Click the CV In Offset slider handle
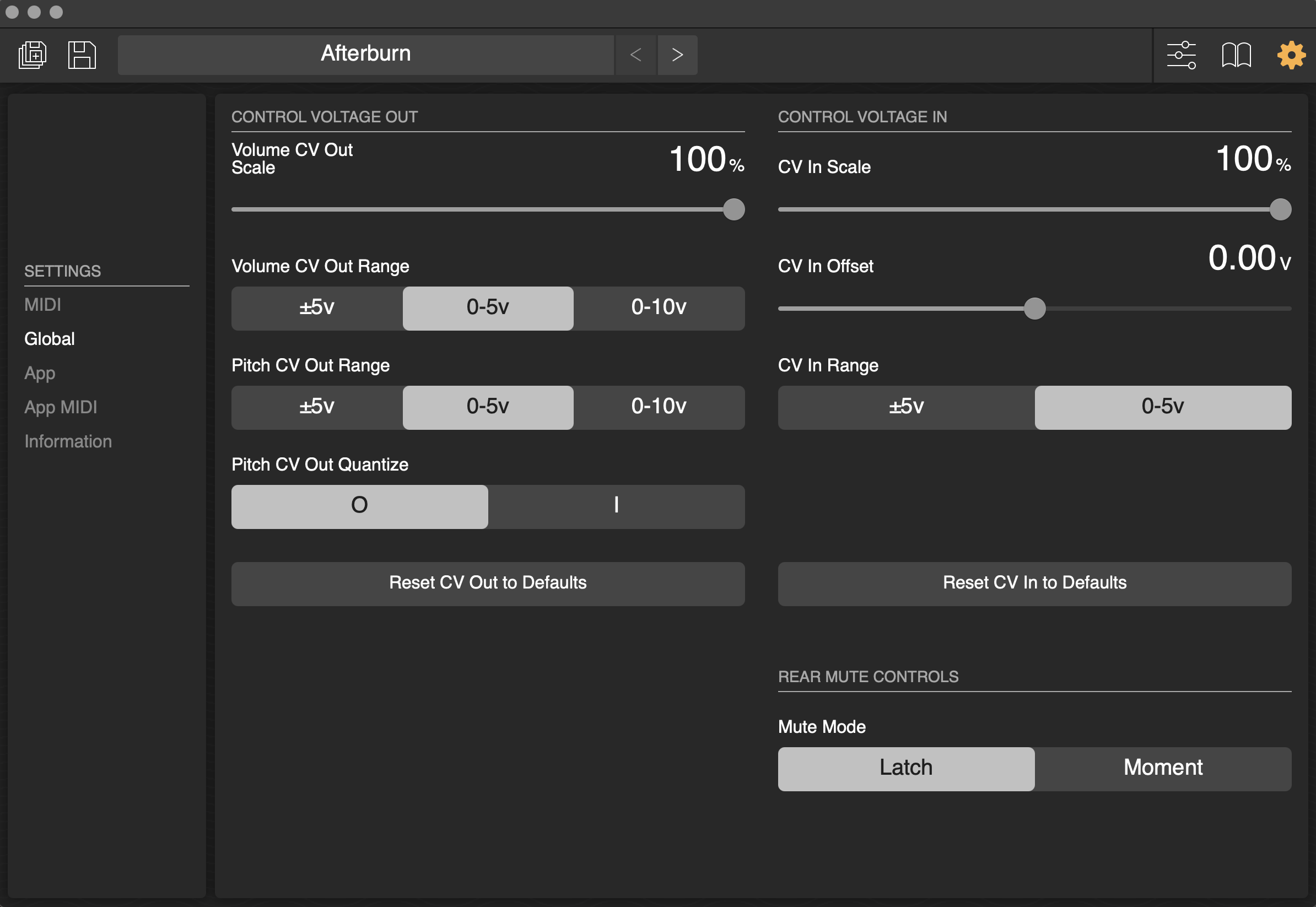Viewport: 1316px width, 907px height. (1034, 309)
